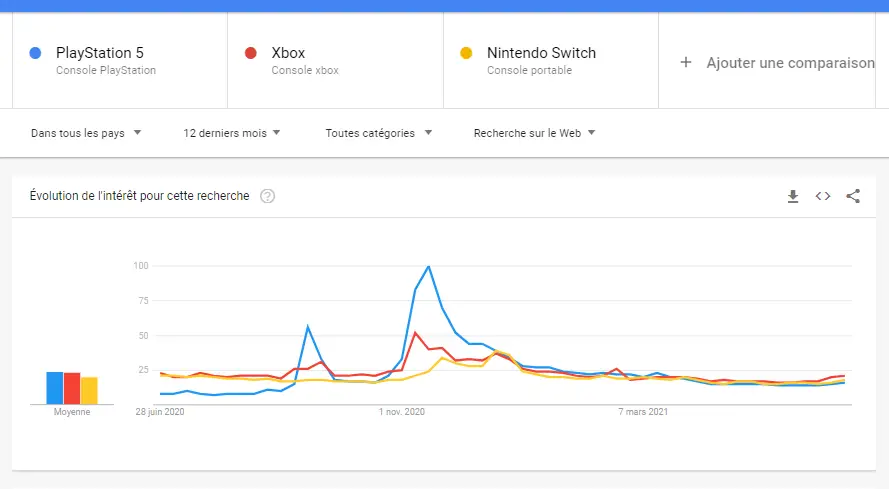
Task: Click the blue average bar above Moyenne
Action: coord(54,388)
